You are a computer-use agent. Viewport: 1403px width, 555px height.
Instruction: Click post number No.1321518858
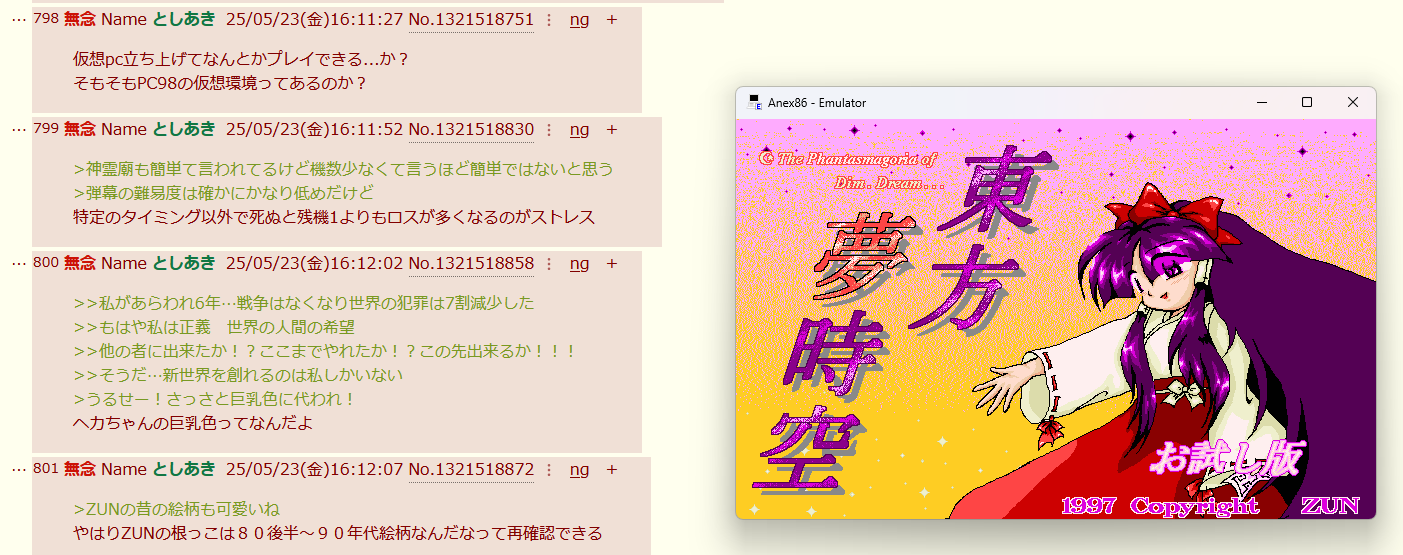(471, 264)
